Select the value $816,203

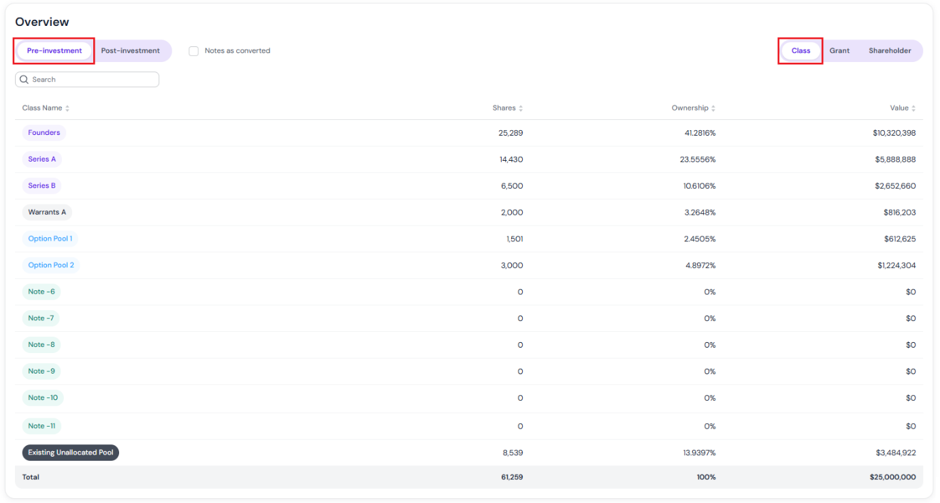(x=899, y=212)
